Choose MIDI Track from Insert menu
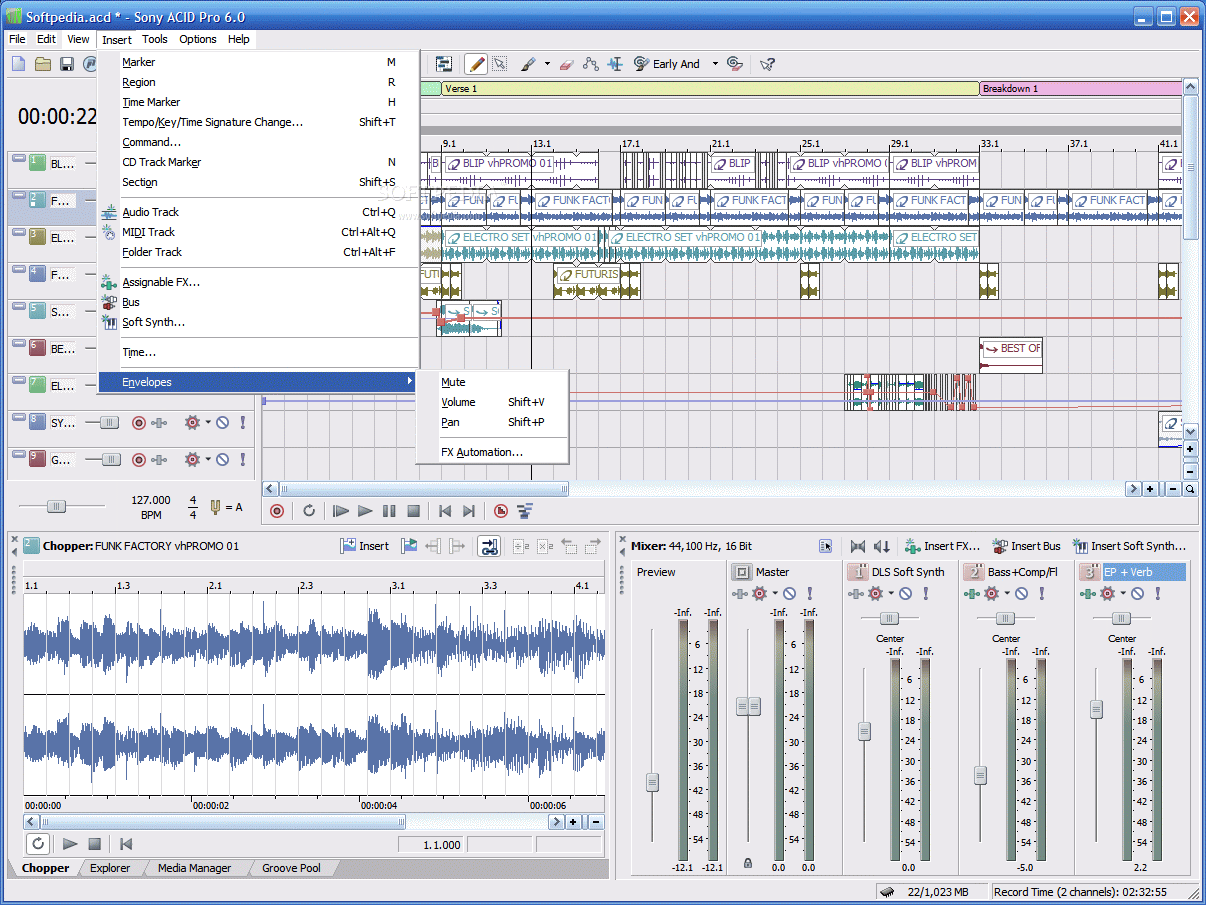This screenshot has height=905, width=1206. click(258, 232)
